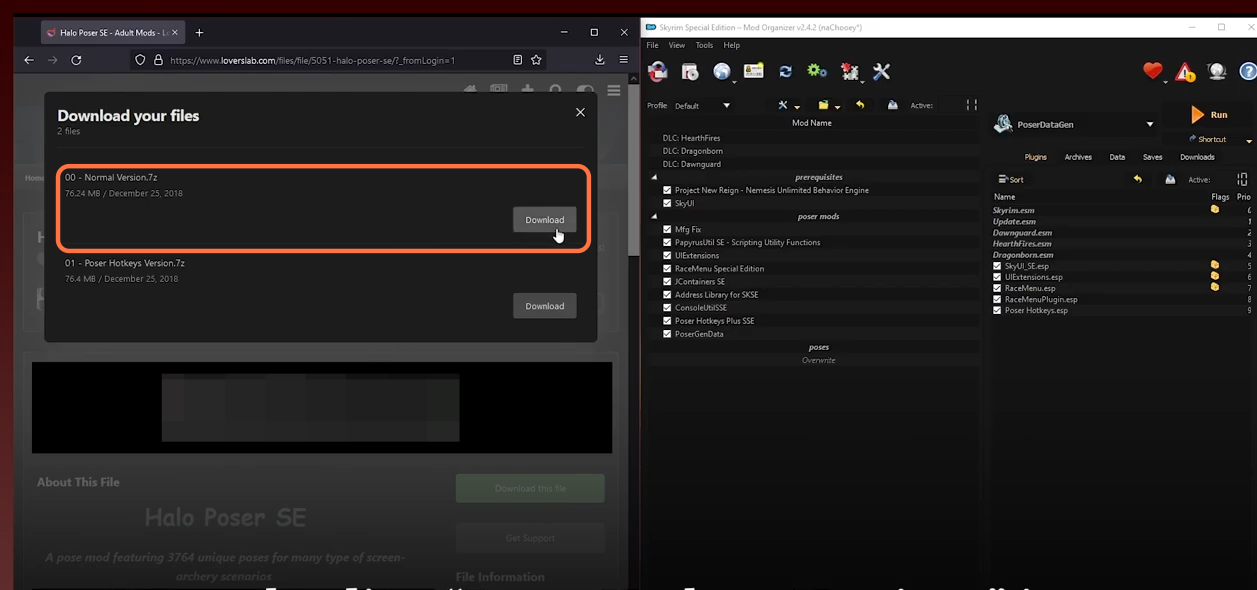Open the View menu in Mod Organizer
This screenshot has height=590, width=1257.
677,45
